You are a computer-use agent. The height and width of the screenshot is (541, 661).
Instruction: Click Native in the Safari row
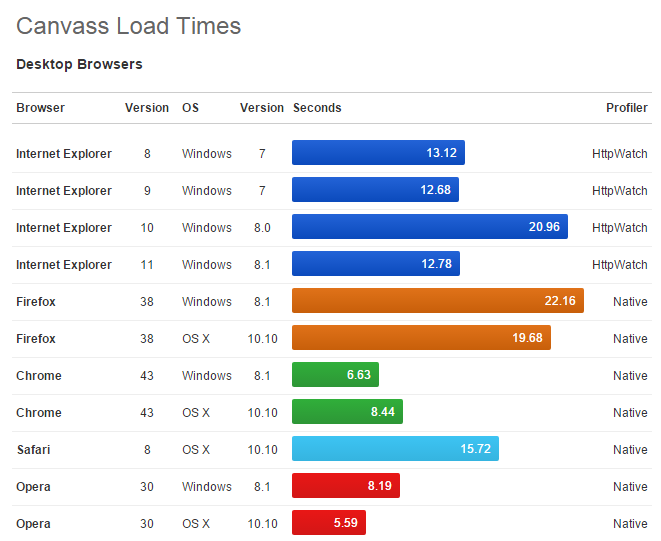[x=630, y=450]
